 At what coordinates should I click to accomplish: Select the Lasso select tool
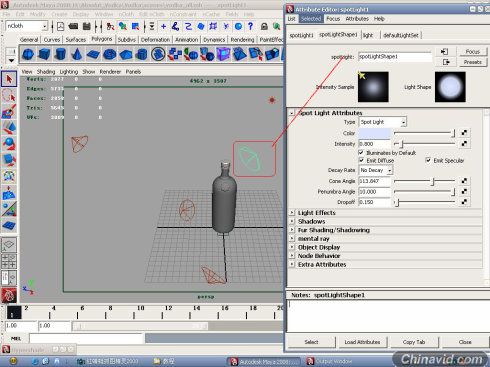click(9, 96)
